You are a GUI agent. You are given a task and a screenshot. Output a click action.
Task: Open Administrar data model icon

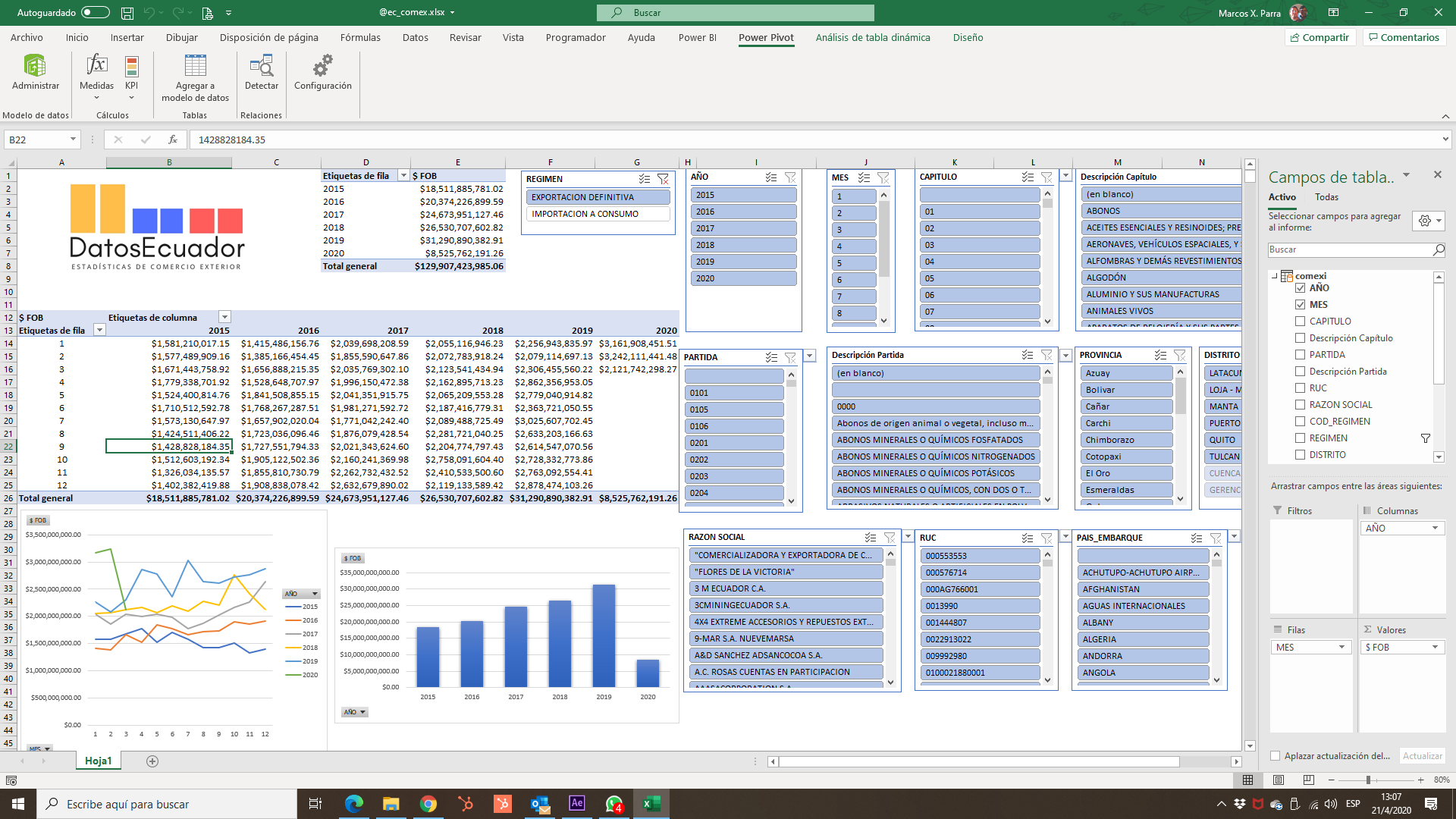pyautogui.click(x=35, y=72)
